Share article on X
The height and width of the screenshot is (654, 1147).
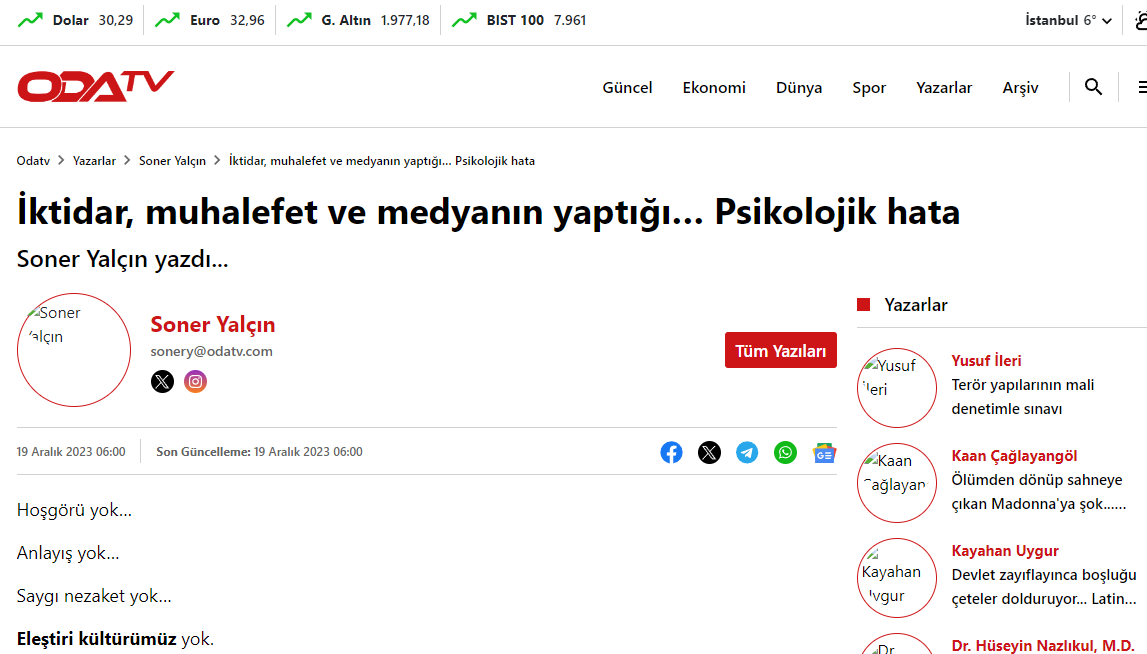click(709, 453)
